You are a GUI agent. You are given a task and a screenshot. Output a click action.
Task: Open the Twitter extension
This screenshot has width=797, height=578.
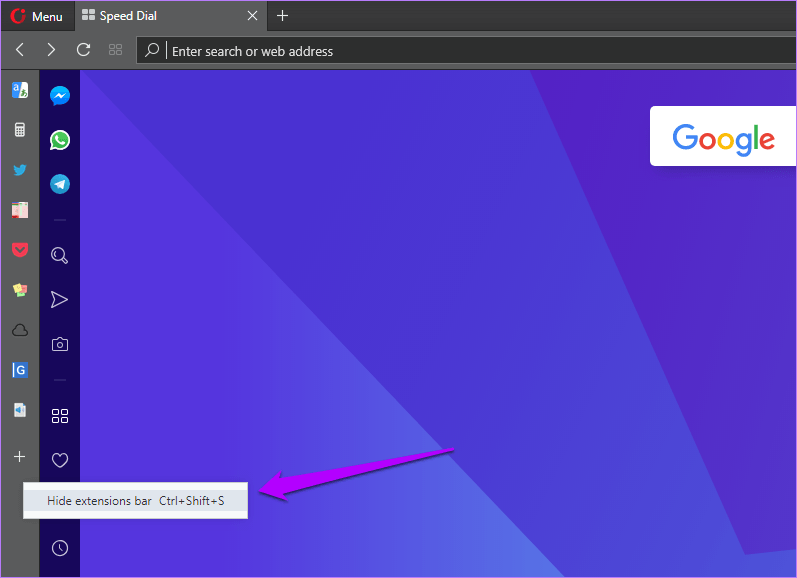(20, 170)
